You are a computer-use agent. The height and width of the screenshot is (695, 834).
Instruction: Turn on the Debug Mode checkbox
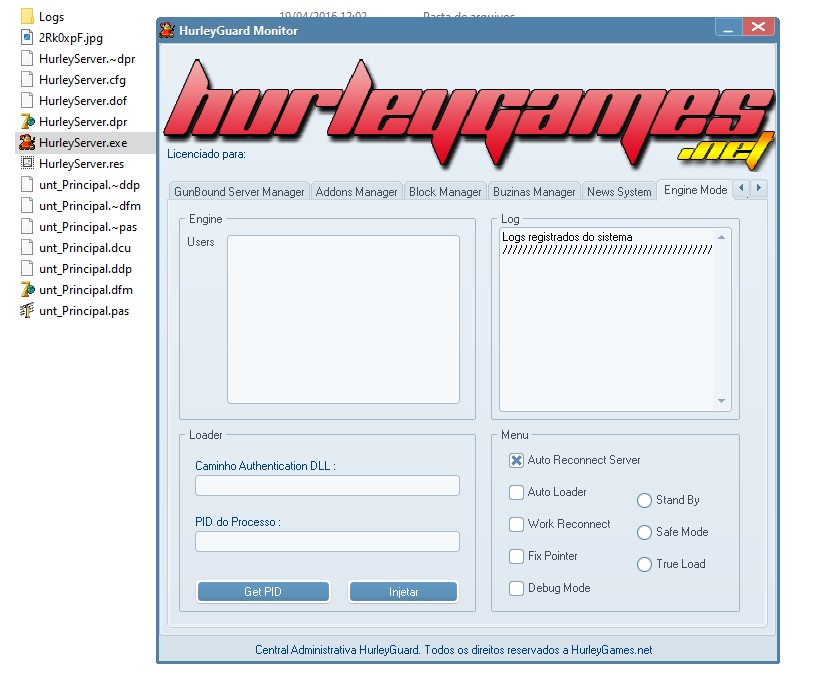point(516,588)
